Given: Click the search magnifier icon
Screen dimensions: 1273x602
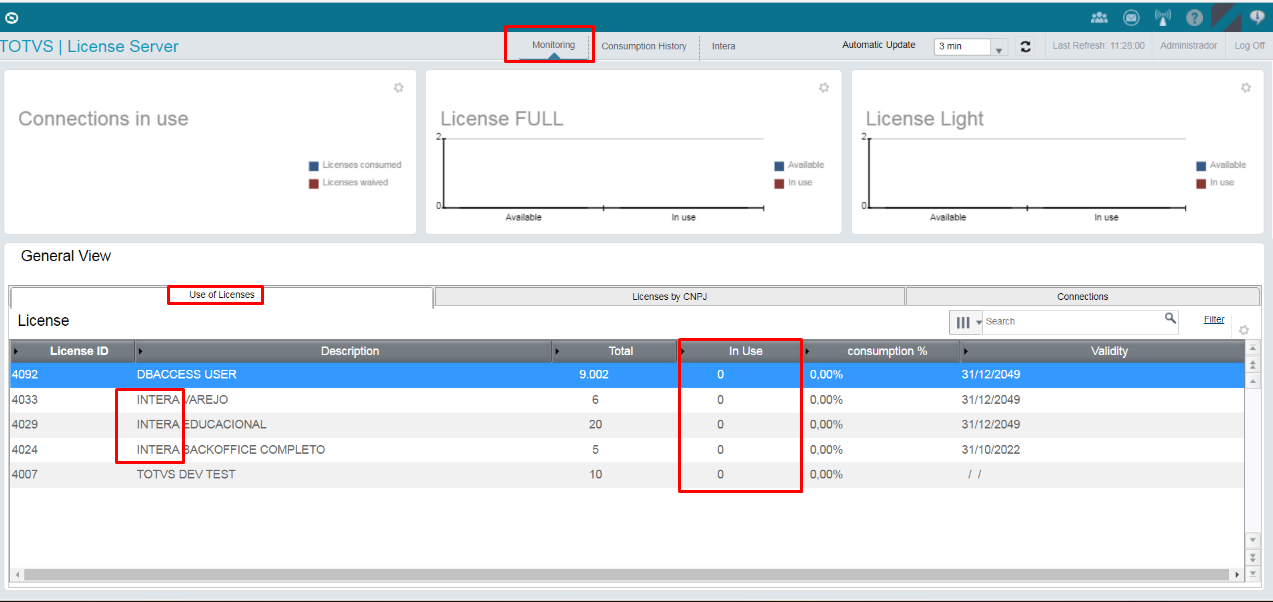Looking at the screenshot, I should (x=1170, y=321).
